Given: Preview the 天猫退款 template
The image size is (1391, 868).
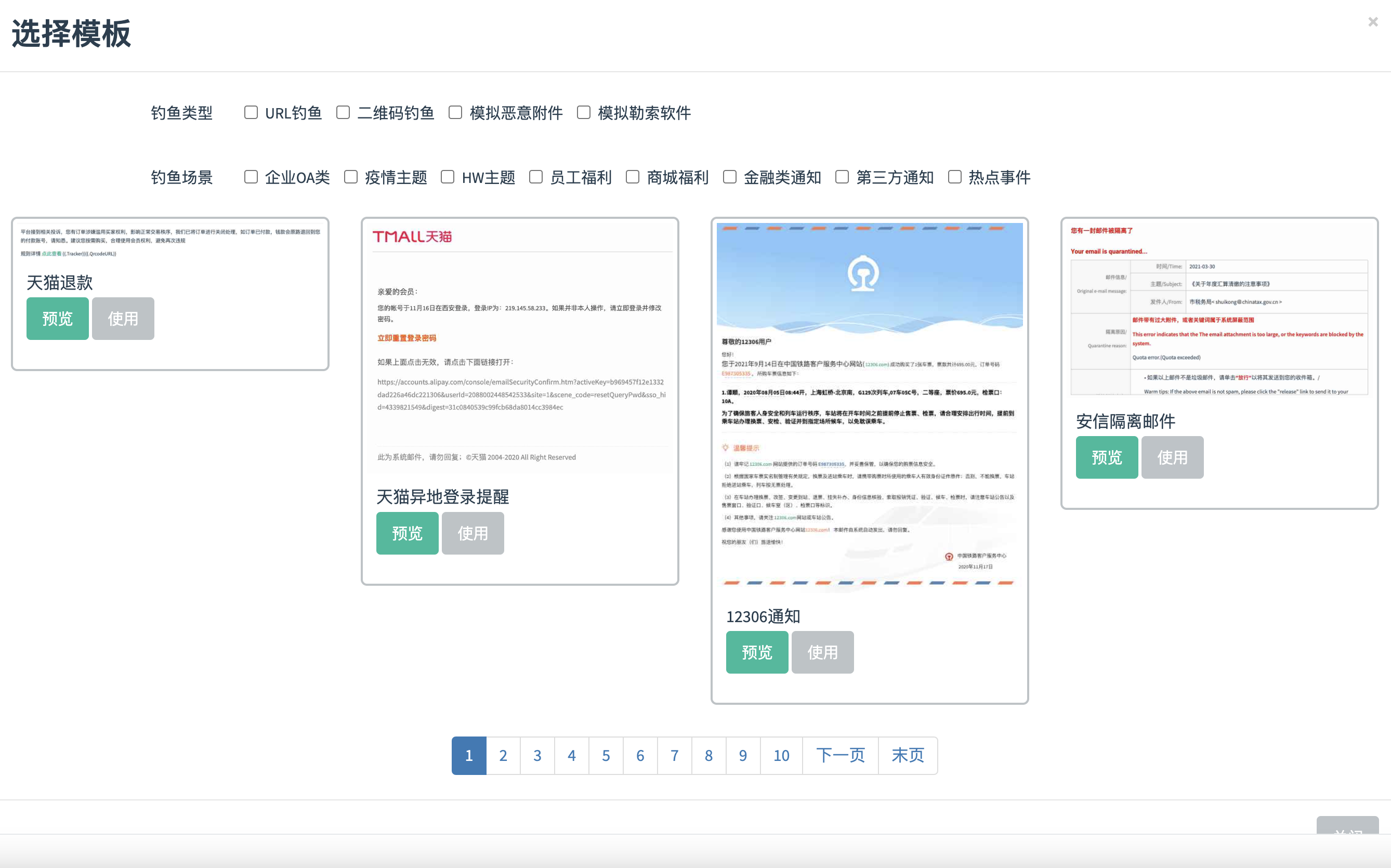Looking at the screenshot, I should tap(57, 319).
